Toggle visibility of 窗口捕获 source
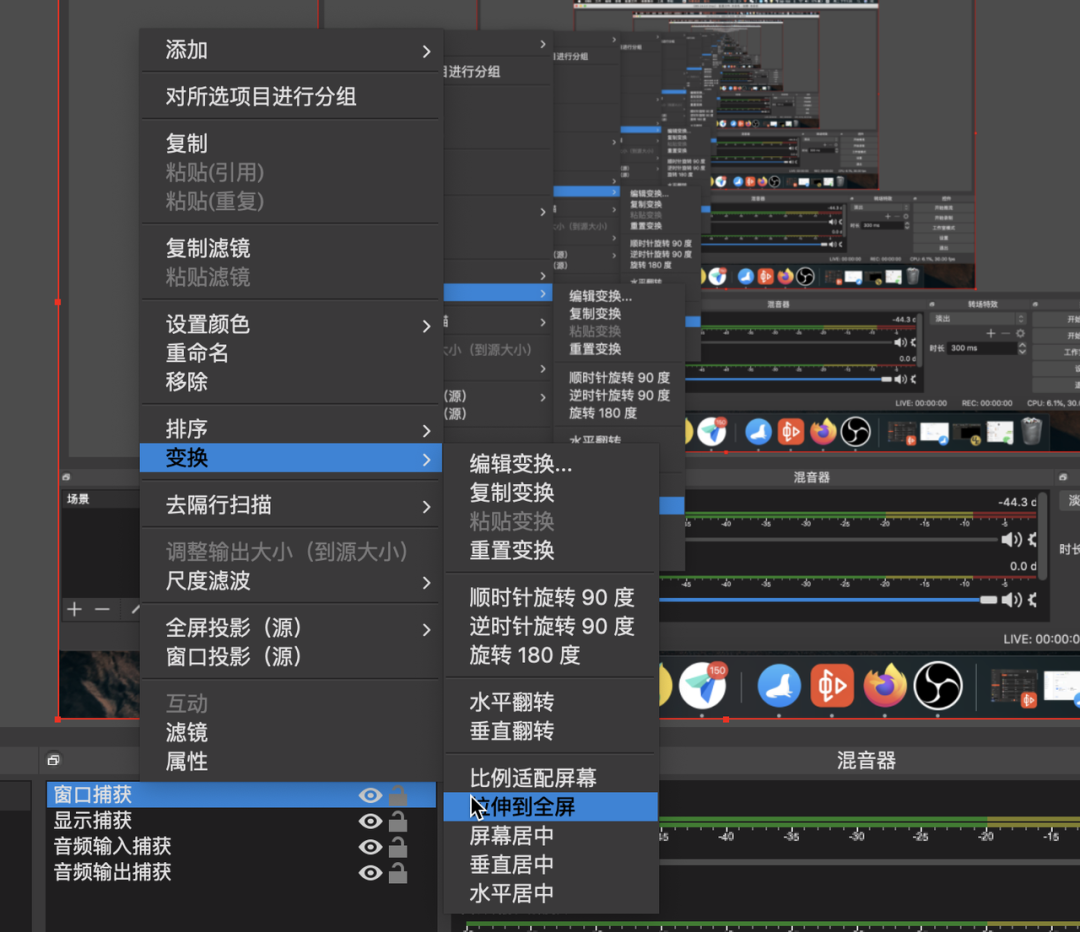1080x932 pixels. [x=370, y=795]
